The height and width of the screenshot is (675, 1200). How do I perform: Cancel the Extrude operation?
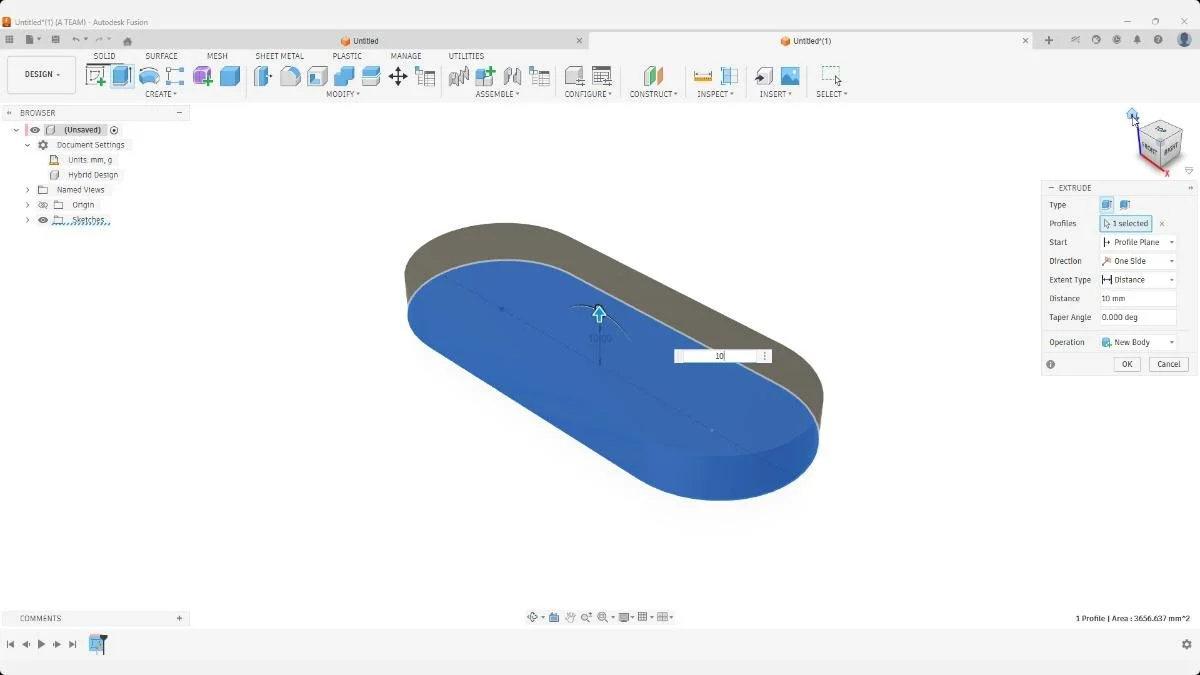1168,364
